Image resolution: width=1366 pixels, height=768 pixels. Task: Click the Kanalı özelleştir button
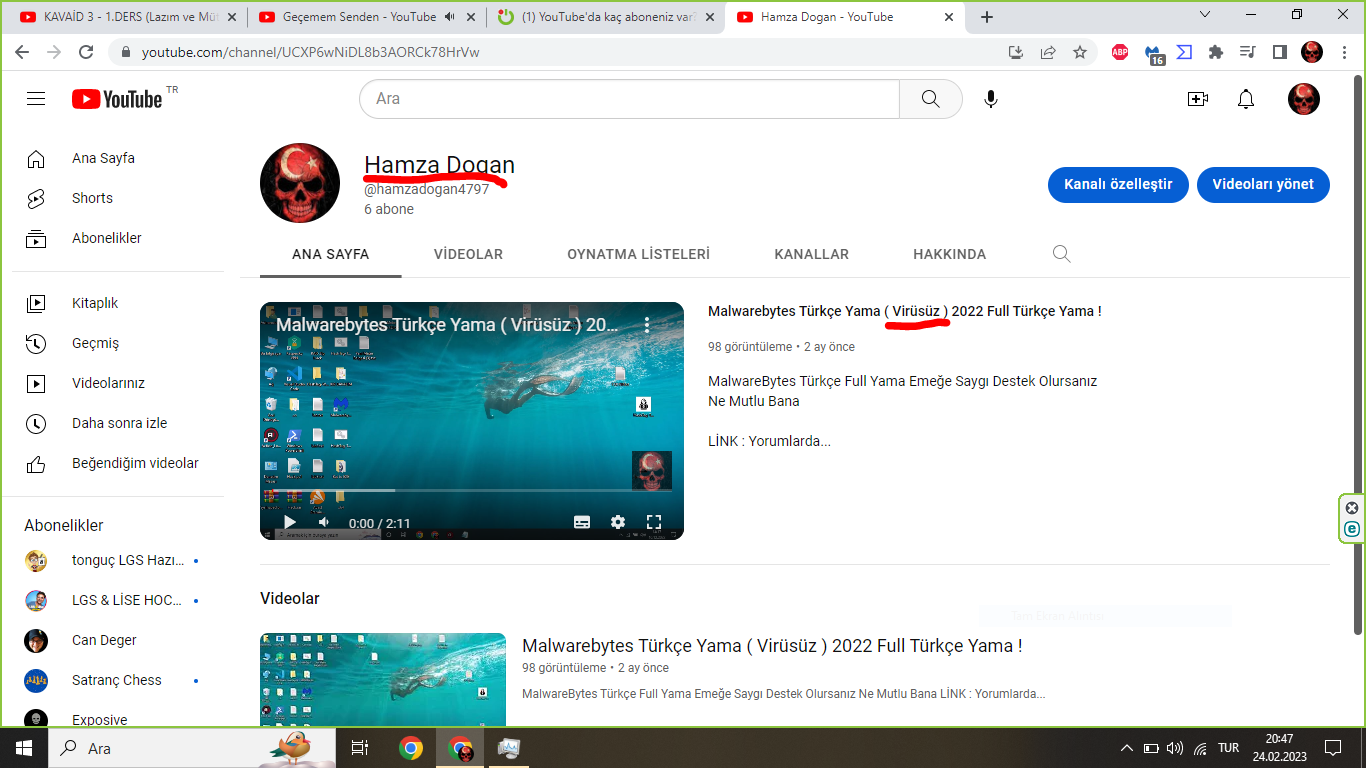1118,185
